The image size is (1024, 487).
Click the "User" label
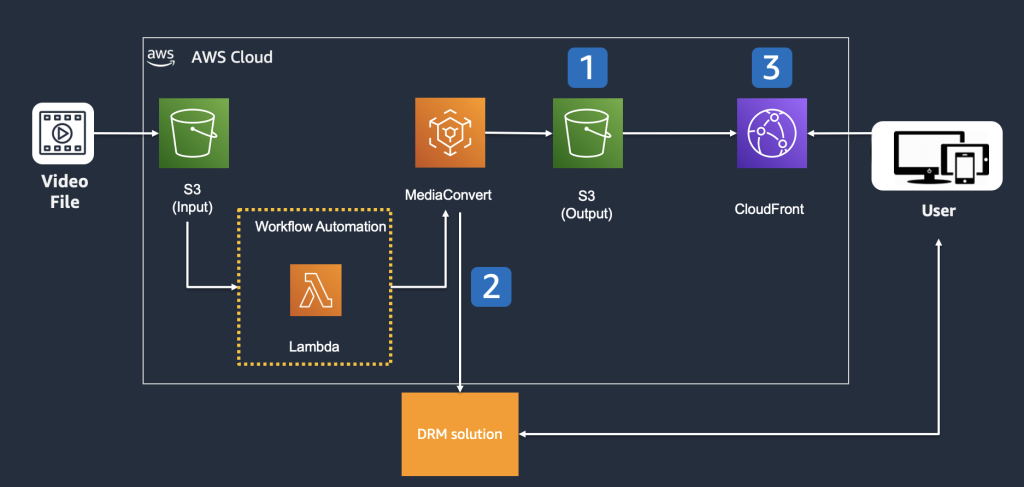[x=938, y=211]
